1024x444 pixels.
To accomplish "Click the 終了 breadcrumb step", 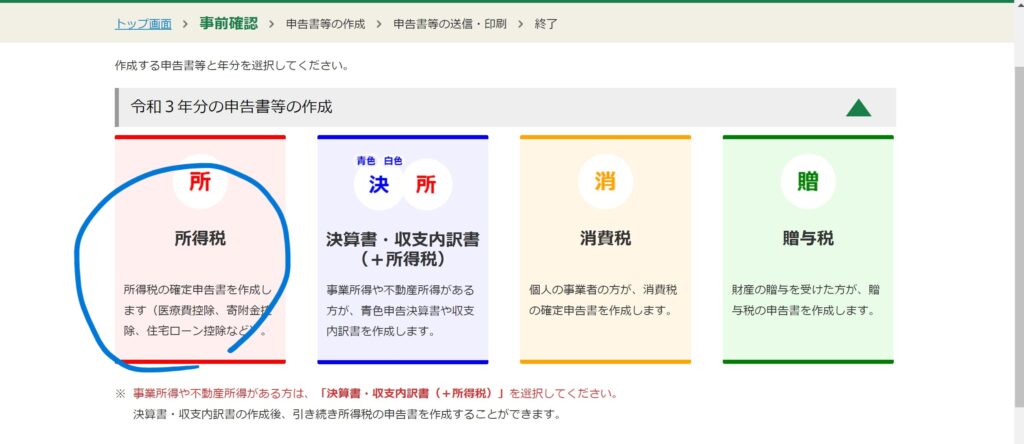I will click(546, 24).
